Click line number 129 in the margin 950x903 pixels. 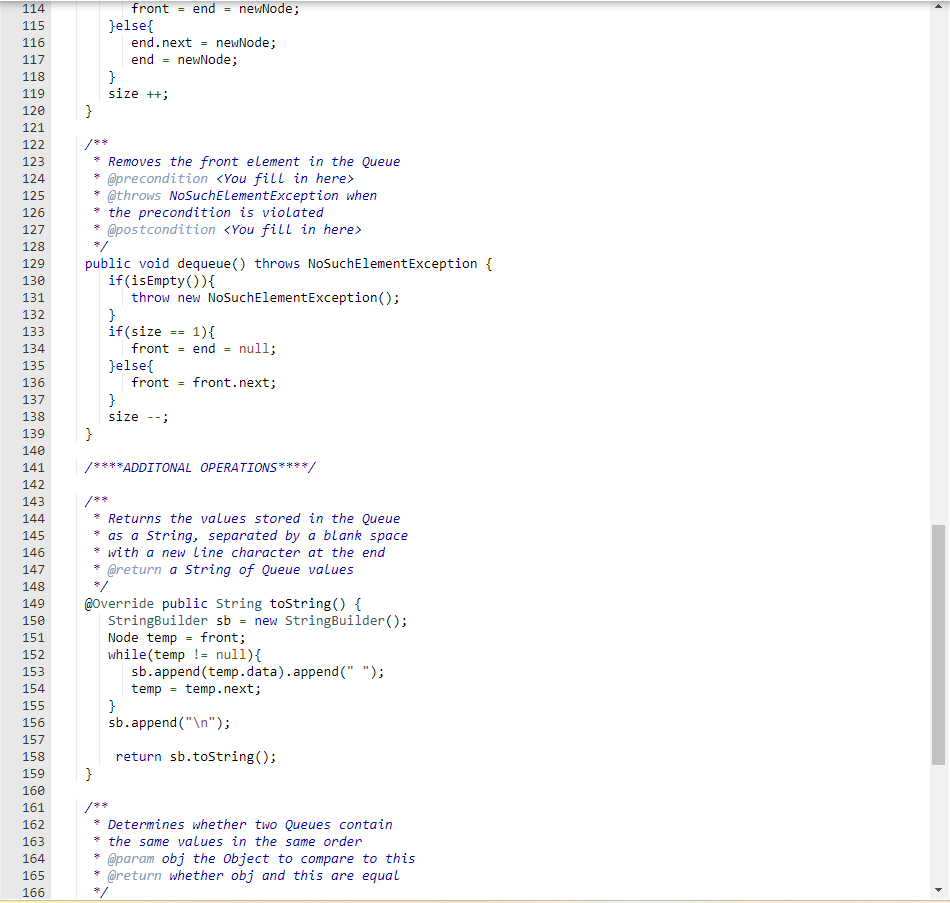[x=33, y=263]
